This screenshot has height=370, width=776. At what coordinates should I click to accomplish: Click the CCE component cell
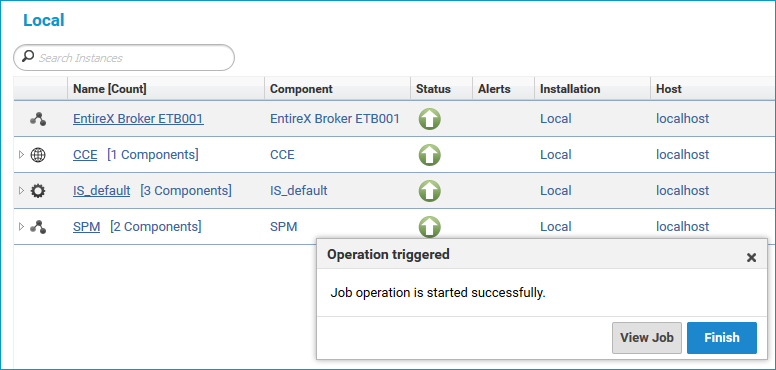tap(282, 155)
